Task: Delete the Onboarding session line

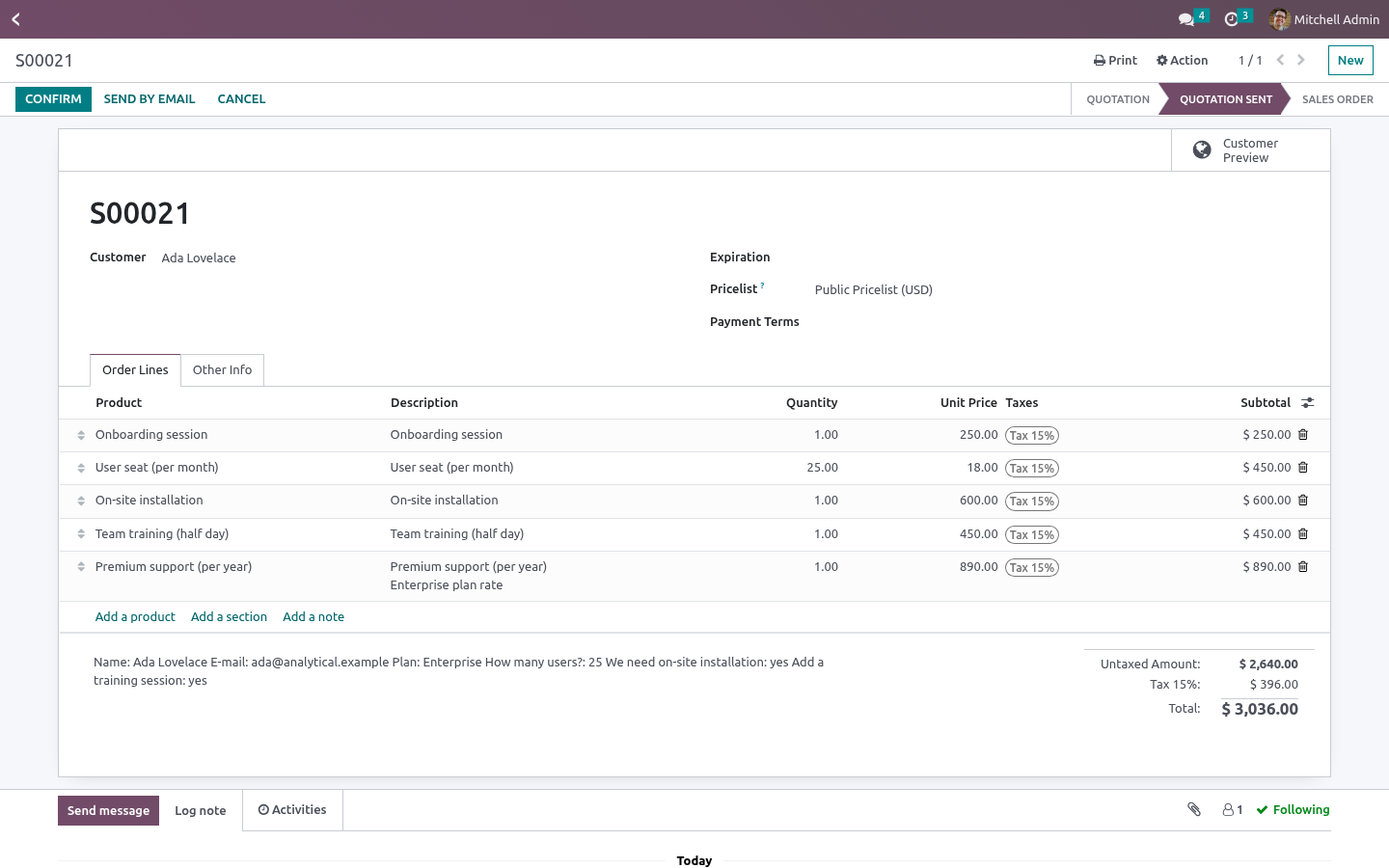Action: coord(1303,435)
